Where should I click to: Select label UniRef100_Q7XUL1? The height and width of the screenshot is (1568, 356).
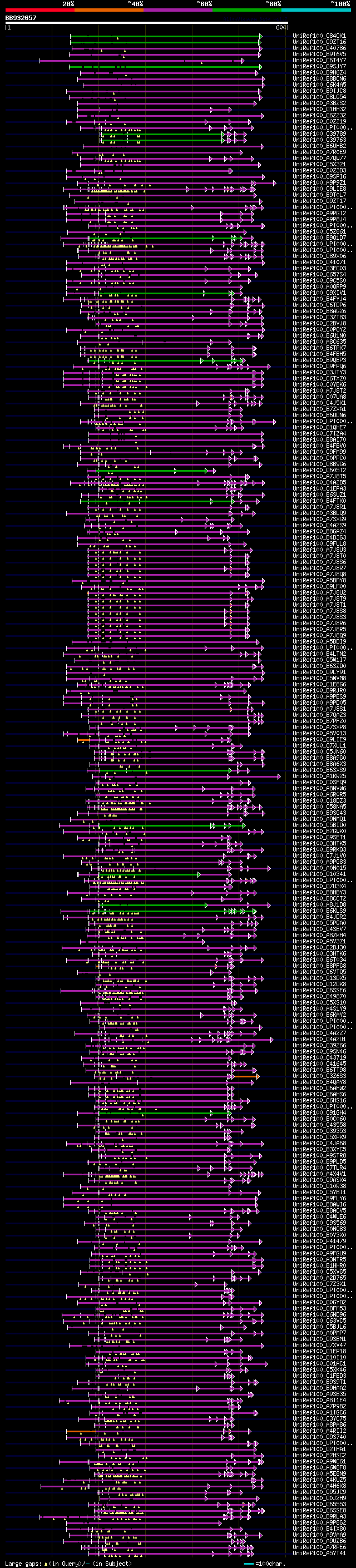[x=319, y=745]
